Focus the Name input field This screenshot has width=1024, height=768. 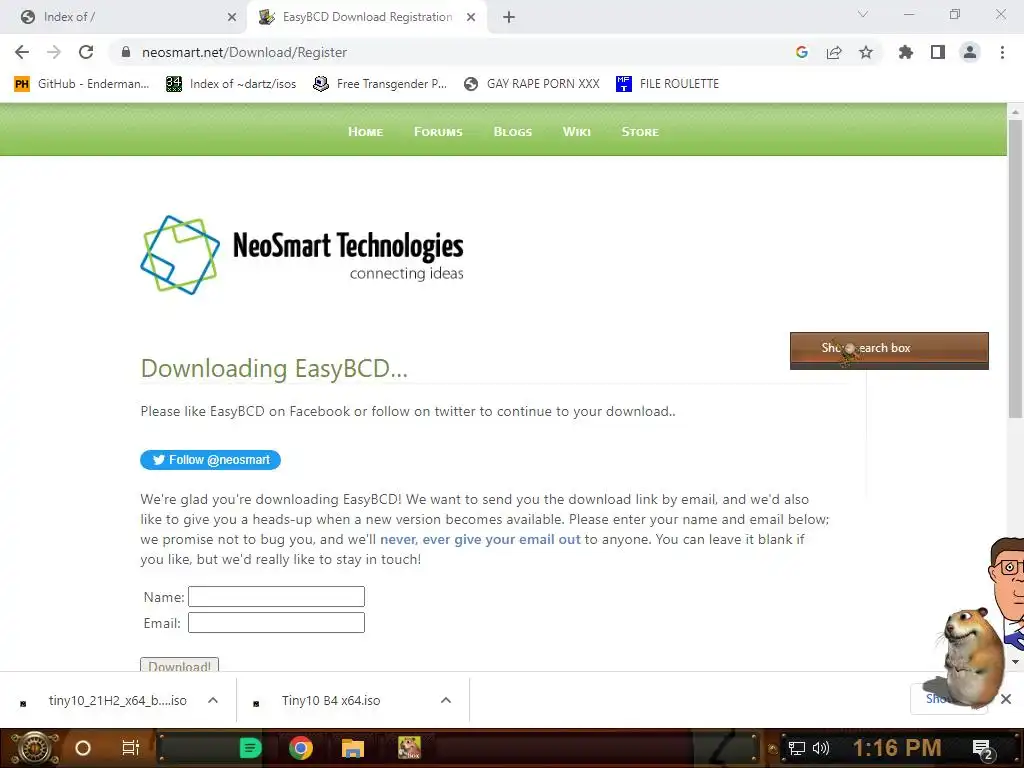pyautogui.click(x=276, y=596)
